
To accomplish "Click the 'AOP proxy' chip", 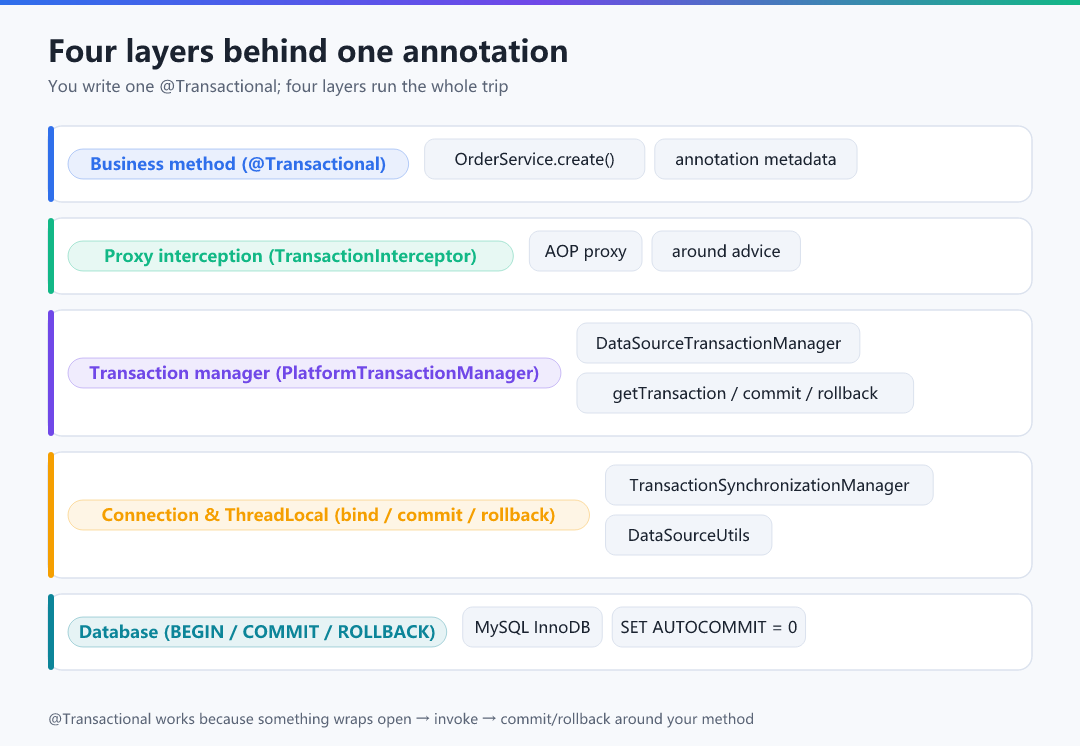I will tap(585, 251).
